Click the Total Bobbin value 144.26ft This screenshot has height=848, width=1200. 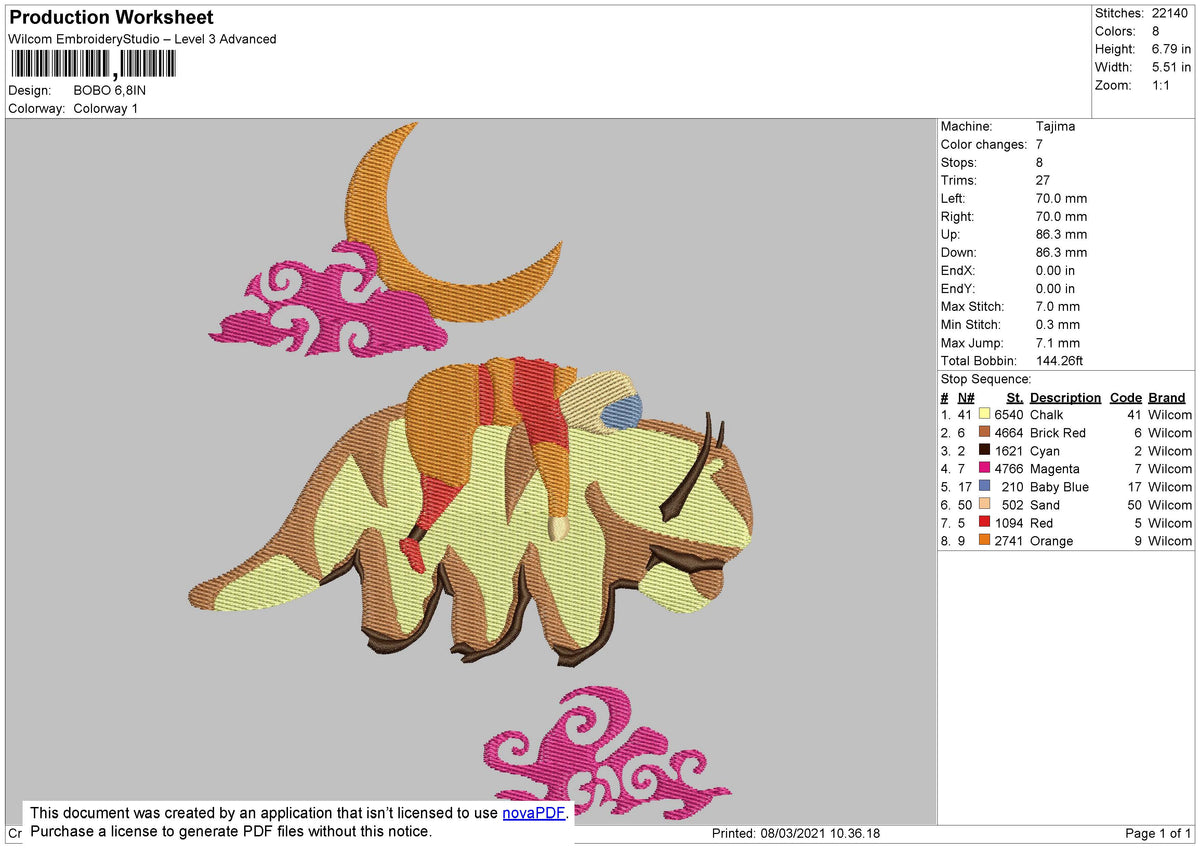click(x=1060, y=360)
